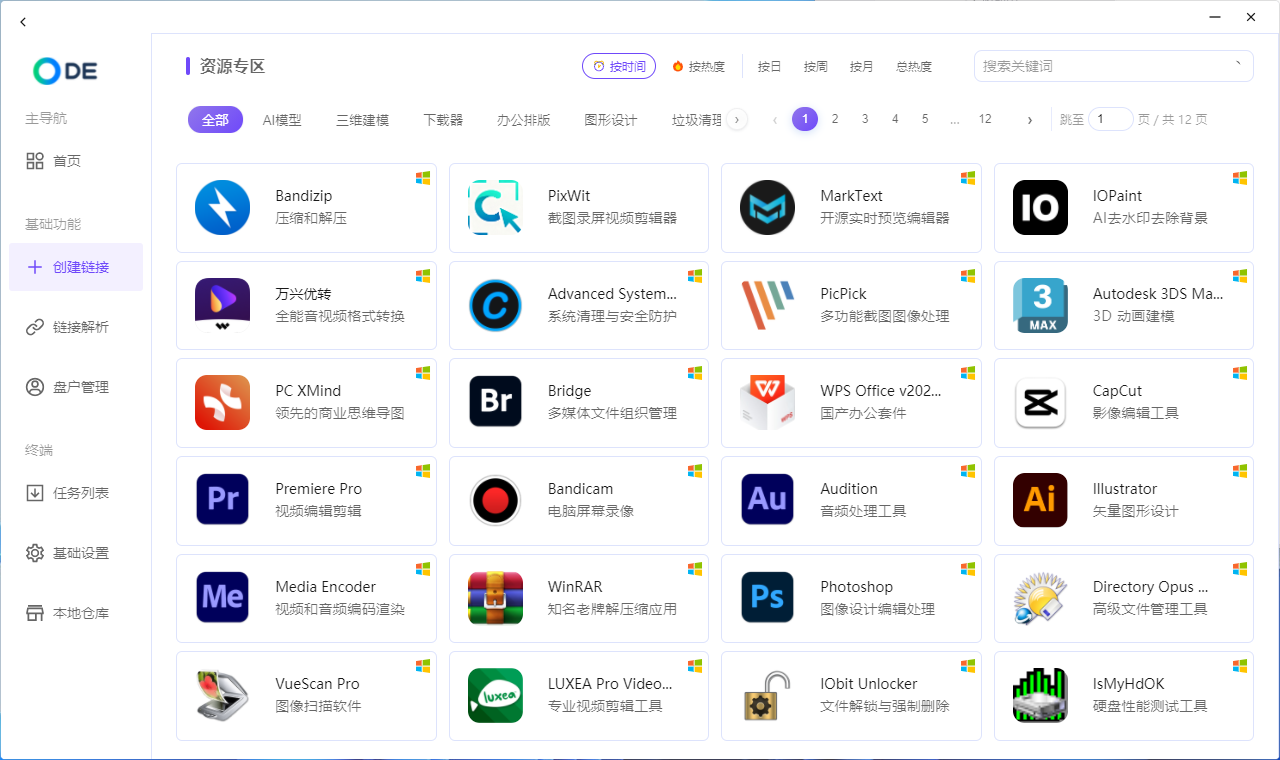Click the Autodesk 3DS Max icon
Screen dimensions: 1280x760
[1040, 305]
